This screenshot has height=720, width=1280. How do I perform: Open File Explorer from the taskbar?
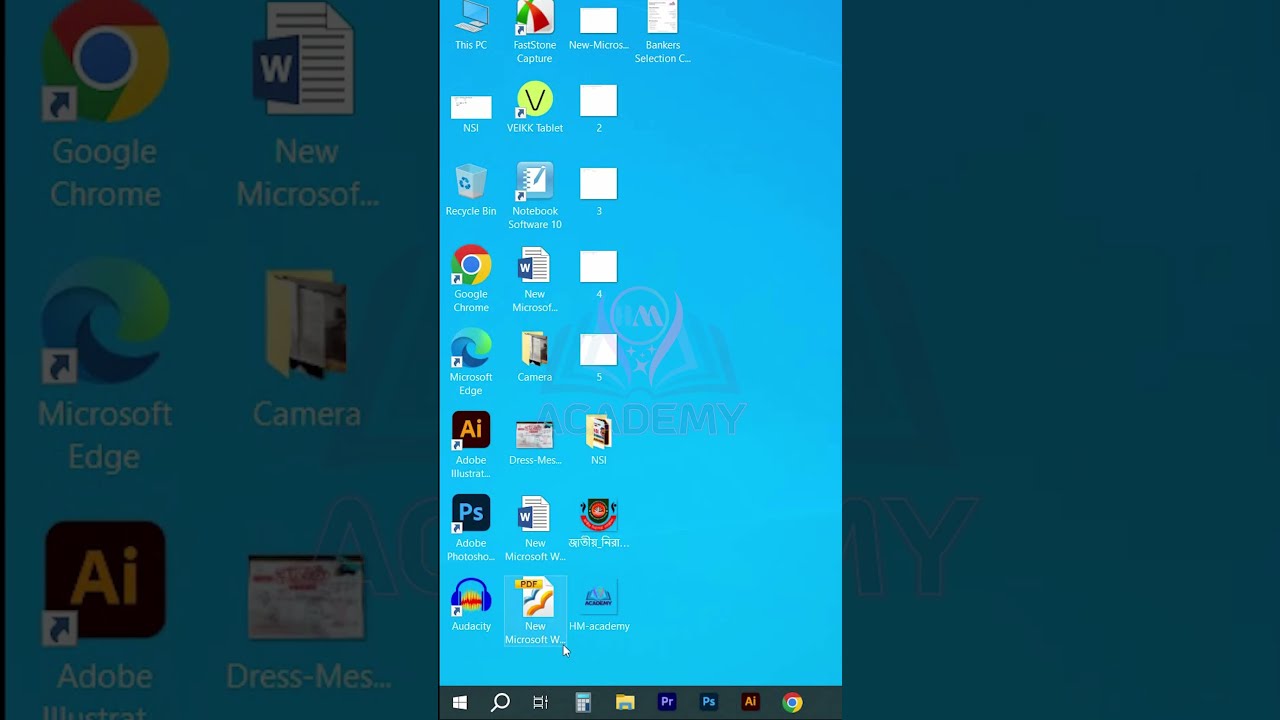click(x=625, y=702)
